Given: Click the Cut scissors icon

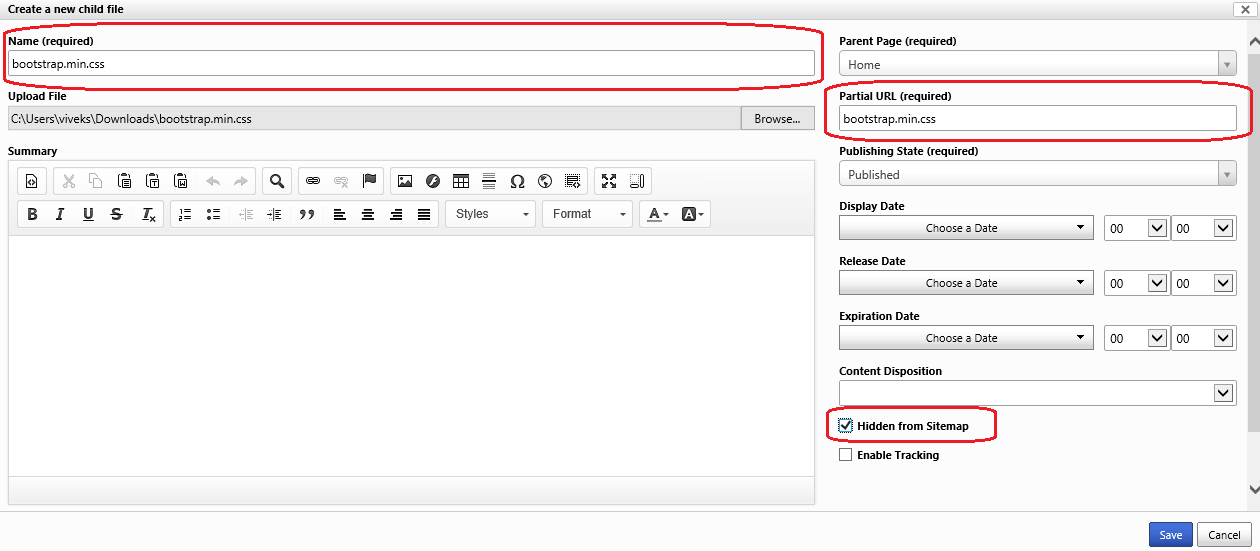Looking at the screenshot, I should (x=69, y=181).
